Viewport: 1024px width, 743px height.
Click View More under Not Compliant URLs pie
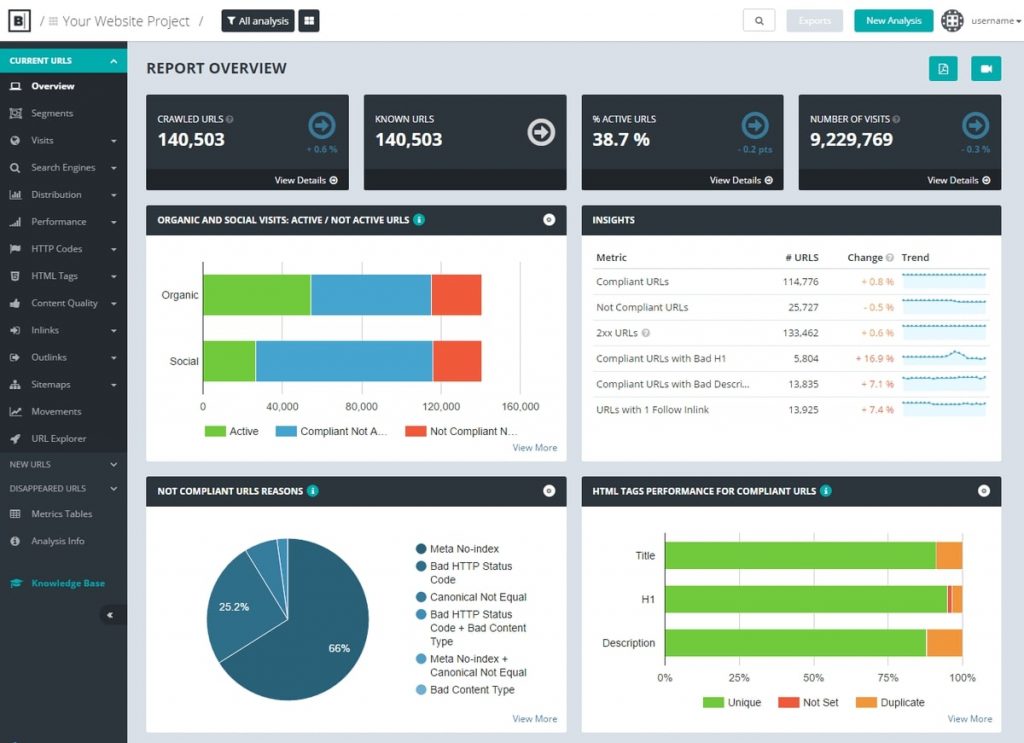tap(535, 719)
